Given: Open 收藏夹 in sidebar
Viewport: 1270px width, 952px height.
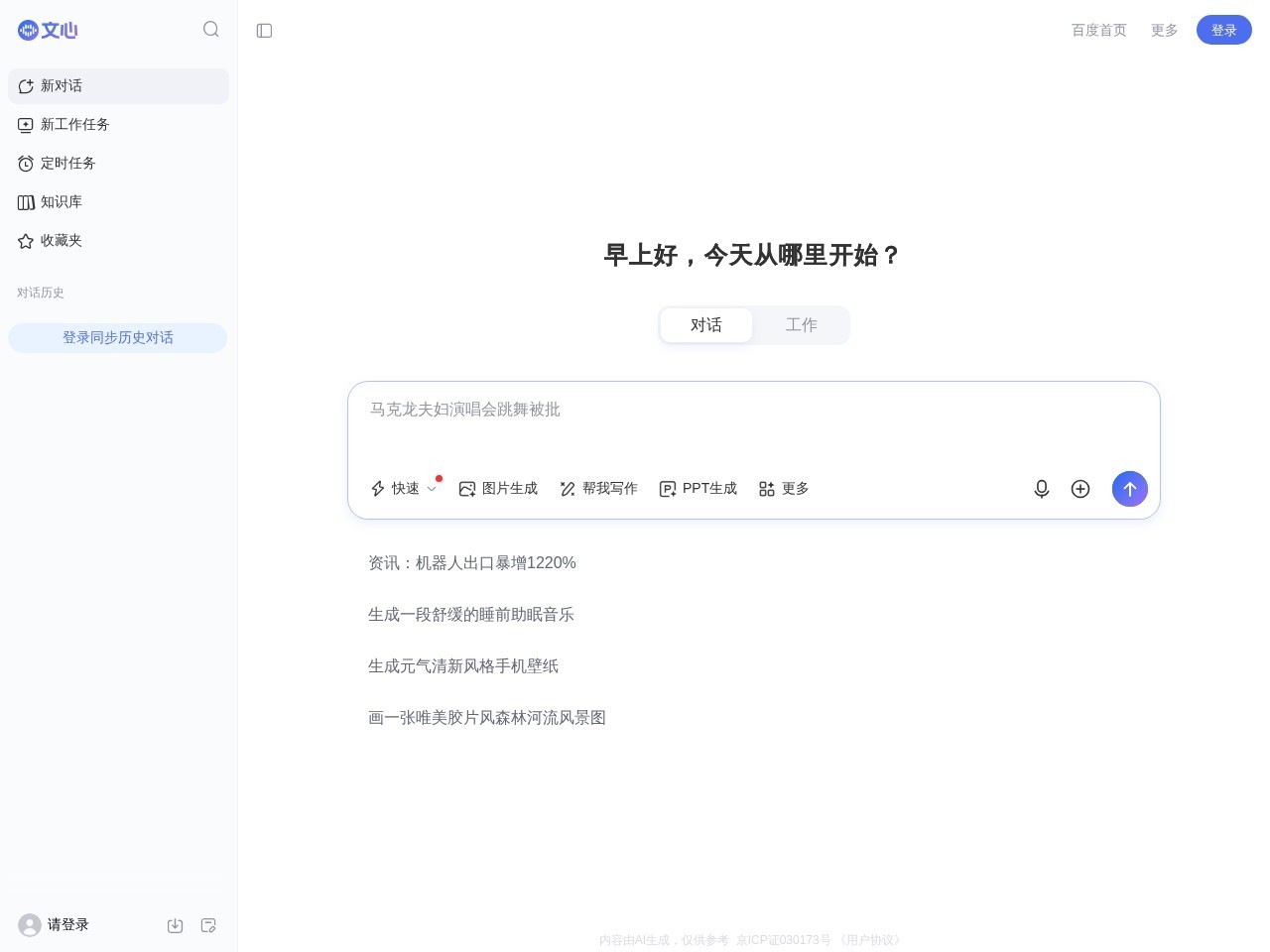Looking at the screenshot, I should (118, 241).
